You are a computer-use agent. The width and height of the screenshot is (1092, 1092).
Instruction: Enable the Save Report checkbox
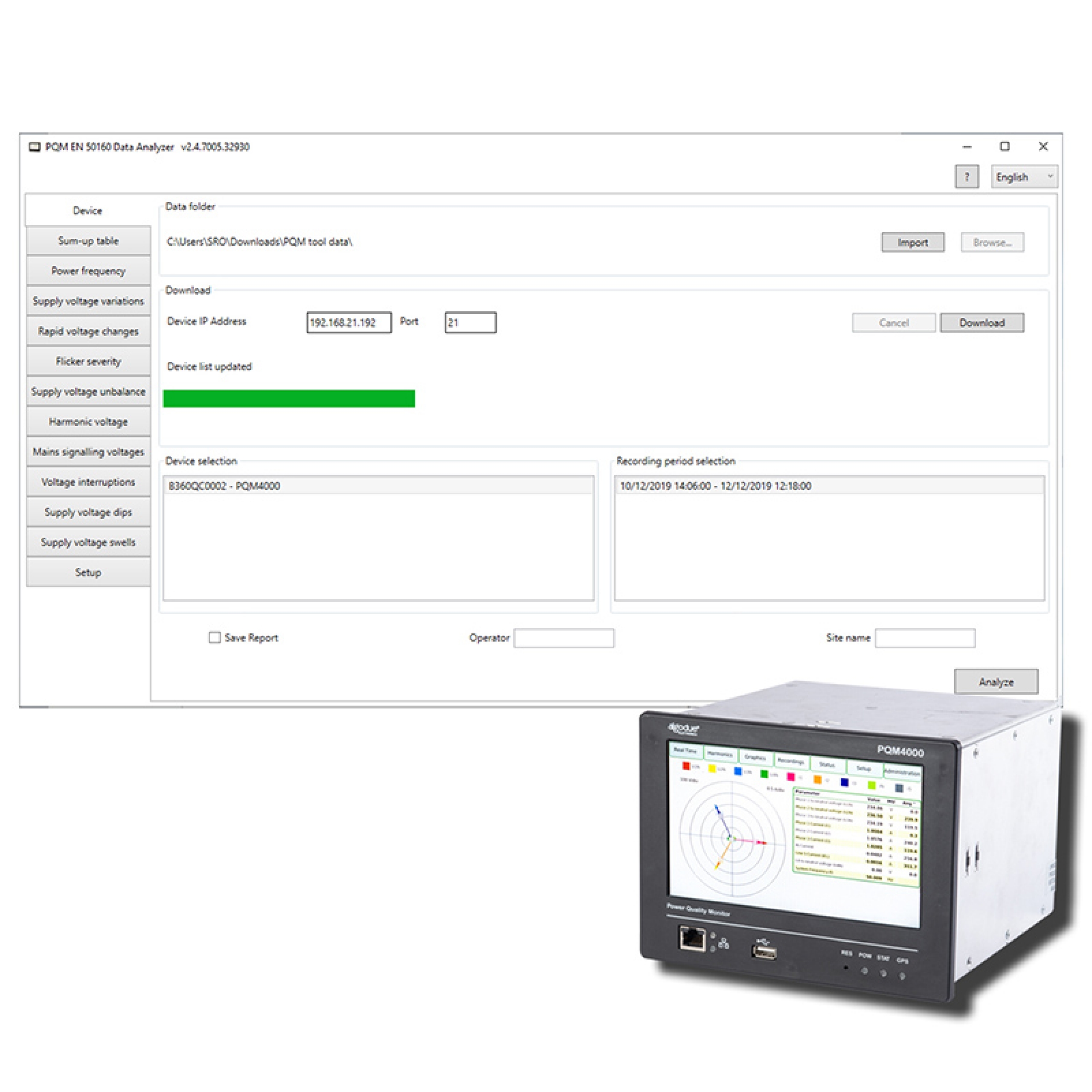tap(215, 638)
